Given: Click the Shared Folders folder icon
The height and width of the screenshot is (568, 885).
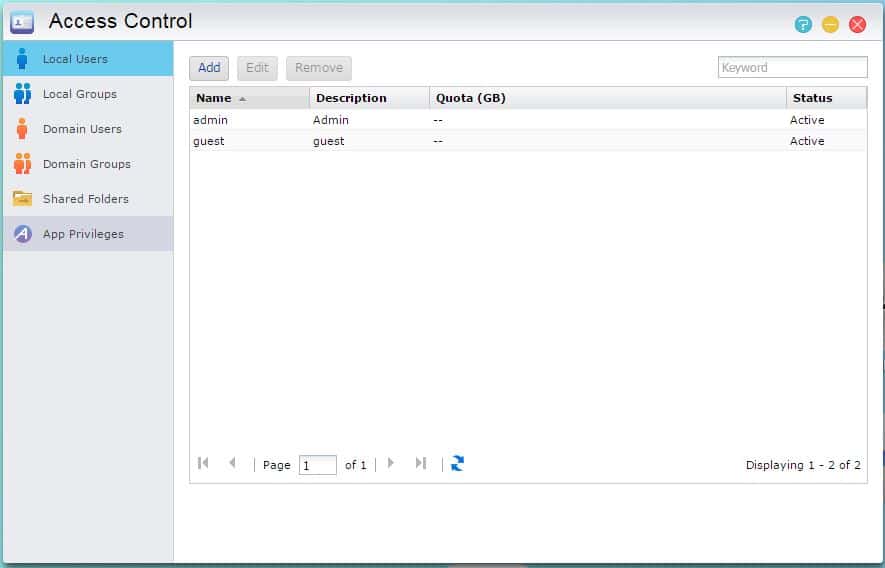Looking at the screenshot, I should pyautogui.click(x=22, y=199).
